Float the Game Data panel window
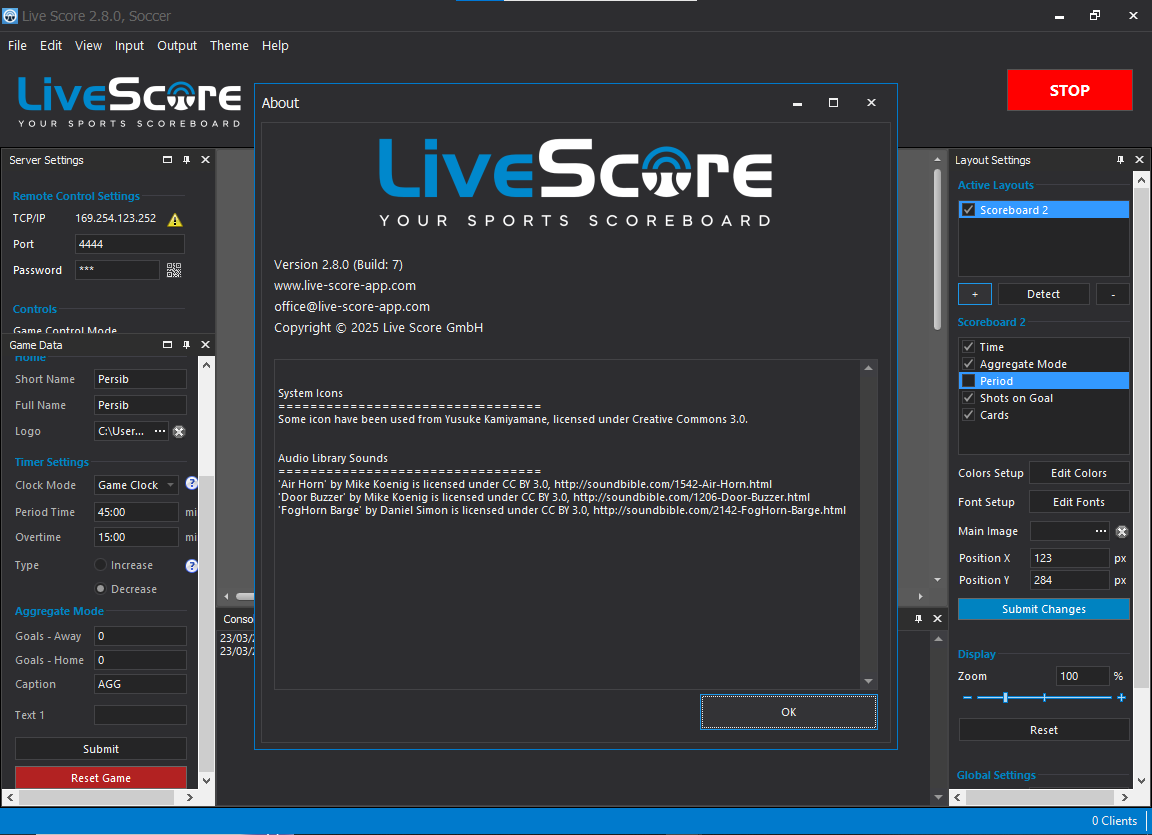The image size is (1152, 835). coord(168,344)
